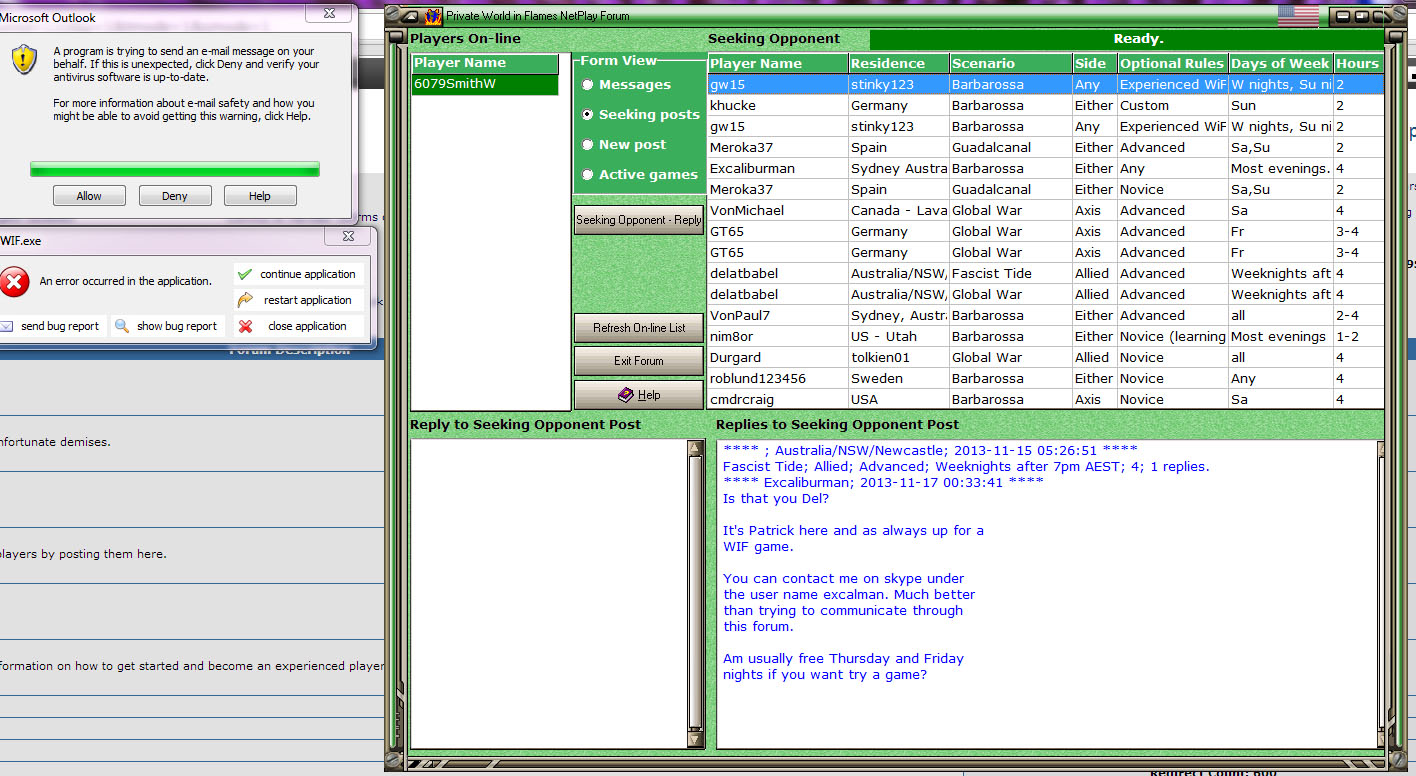Image resolution: width=1416 pixels, height=776 pixels.
Task: Click up arrow of reply box scrollbar
Action: pos(696,448)
